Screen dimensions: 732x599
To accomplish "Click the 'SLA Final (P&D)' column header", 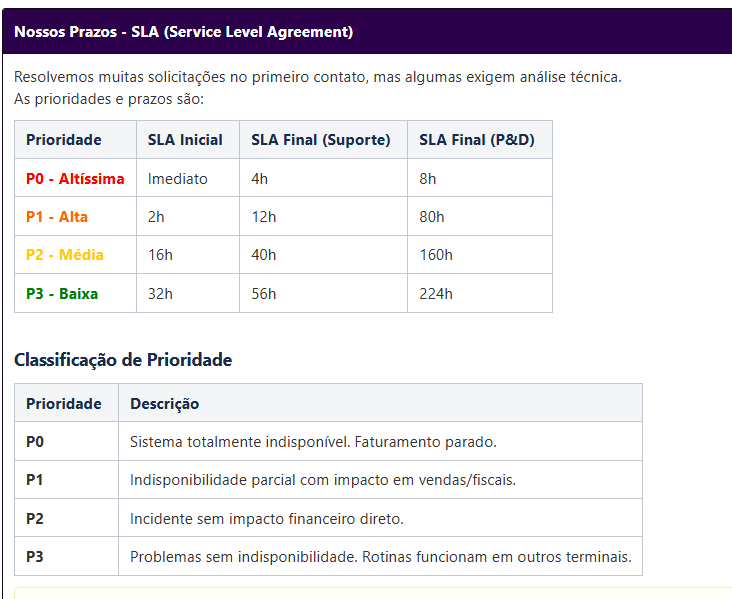I will (x=477, y=140).
